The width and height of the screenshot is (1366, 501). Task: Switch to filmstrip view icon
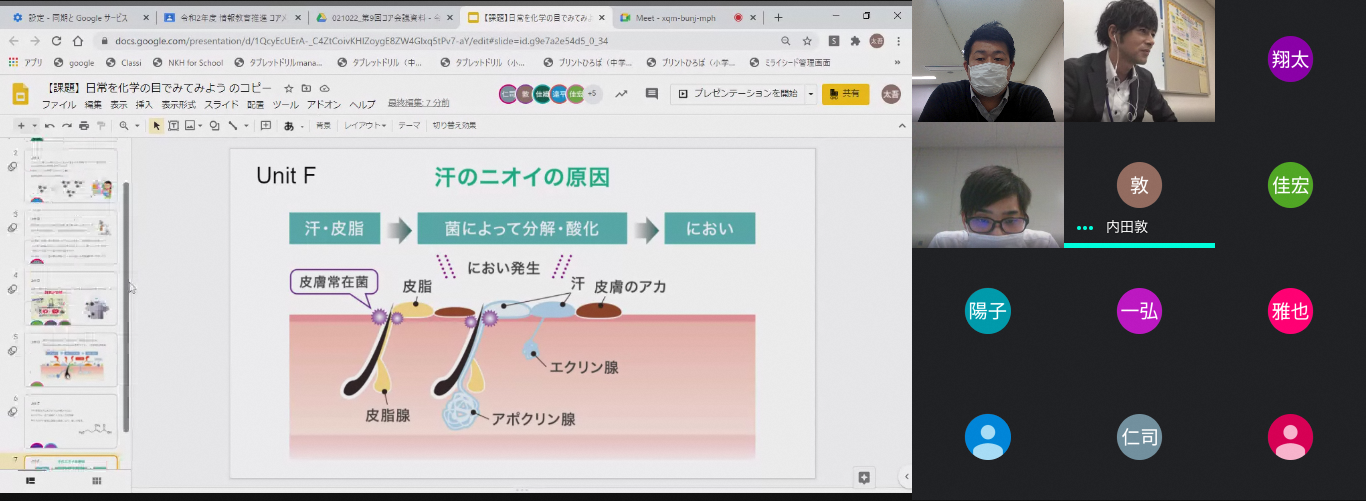click(x=30, y=481)
